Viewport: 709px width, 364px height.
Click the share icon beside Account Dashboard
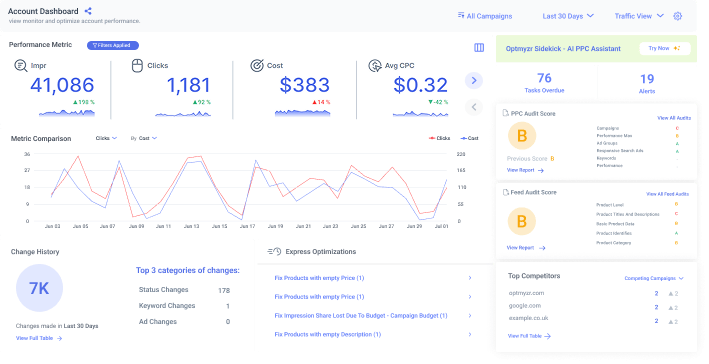click(88, 11)
